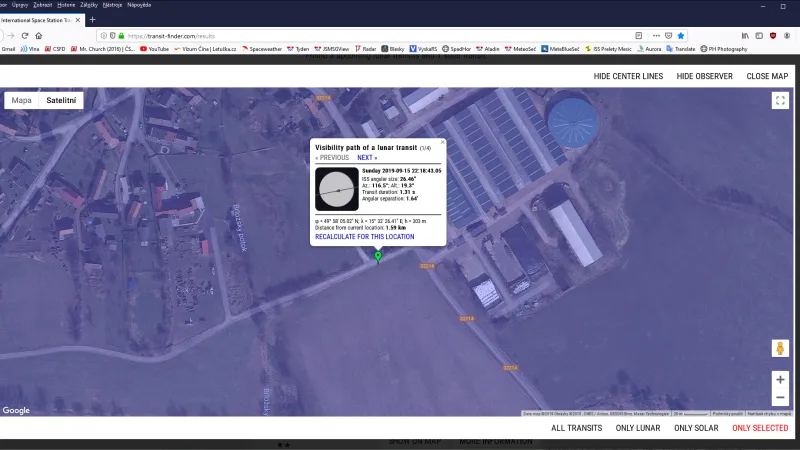Show all transits on map
Viewport: 800px width, 450px height.
click(577, 428)
